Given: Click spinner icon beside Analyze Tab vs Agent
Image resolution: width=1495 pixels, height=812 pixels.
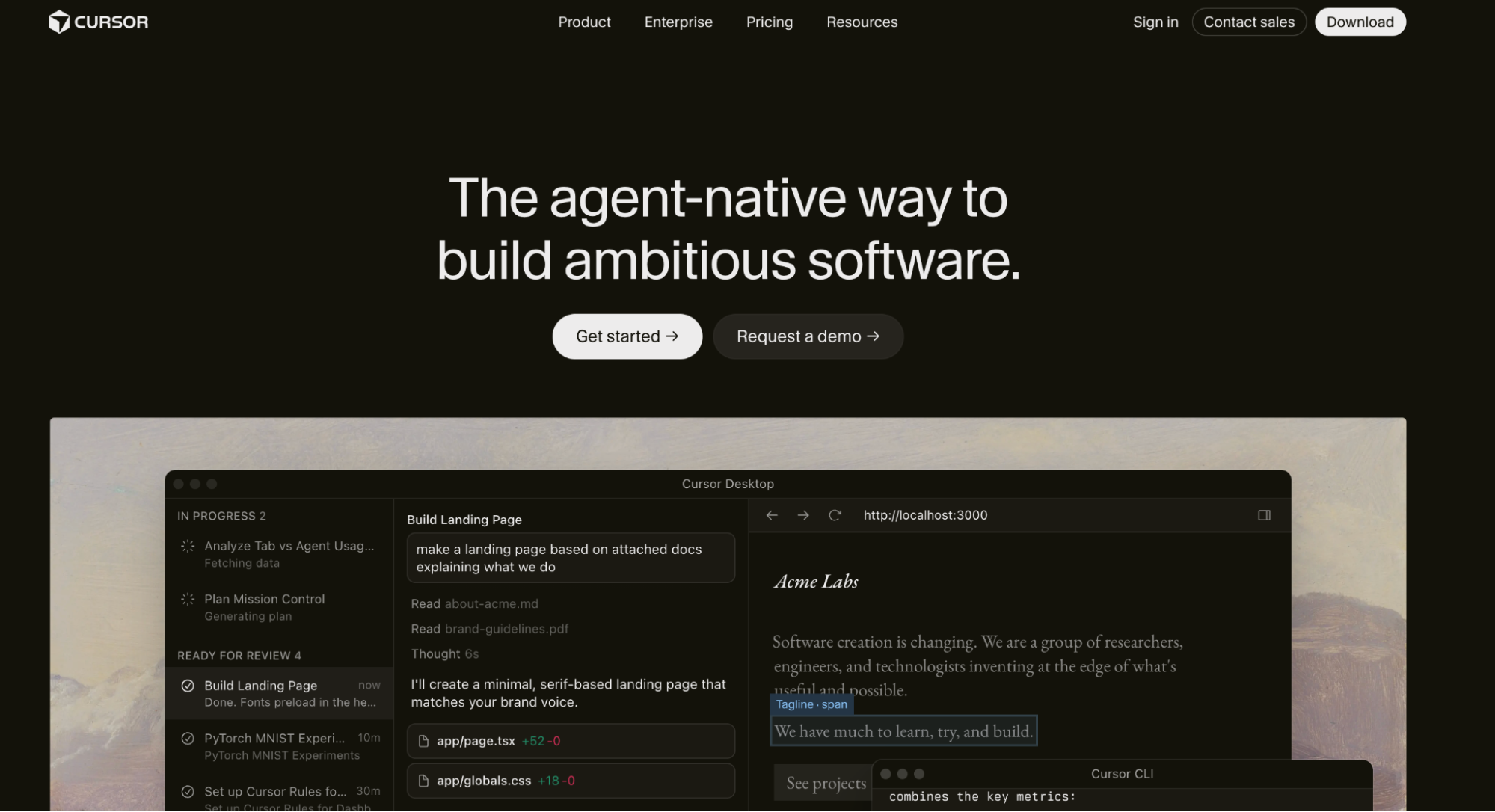Looking at the screenshot, I should click(188, 547).
